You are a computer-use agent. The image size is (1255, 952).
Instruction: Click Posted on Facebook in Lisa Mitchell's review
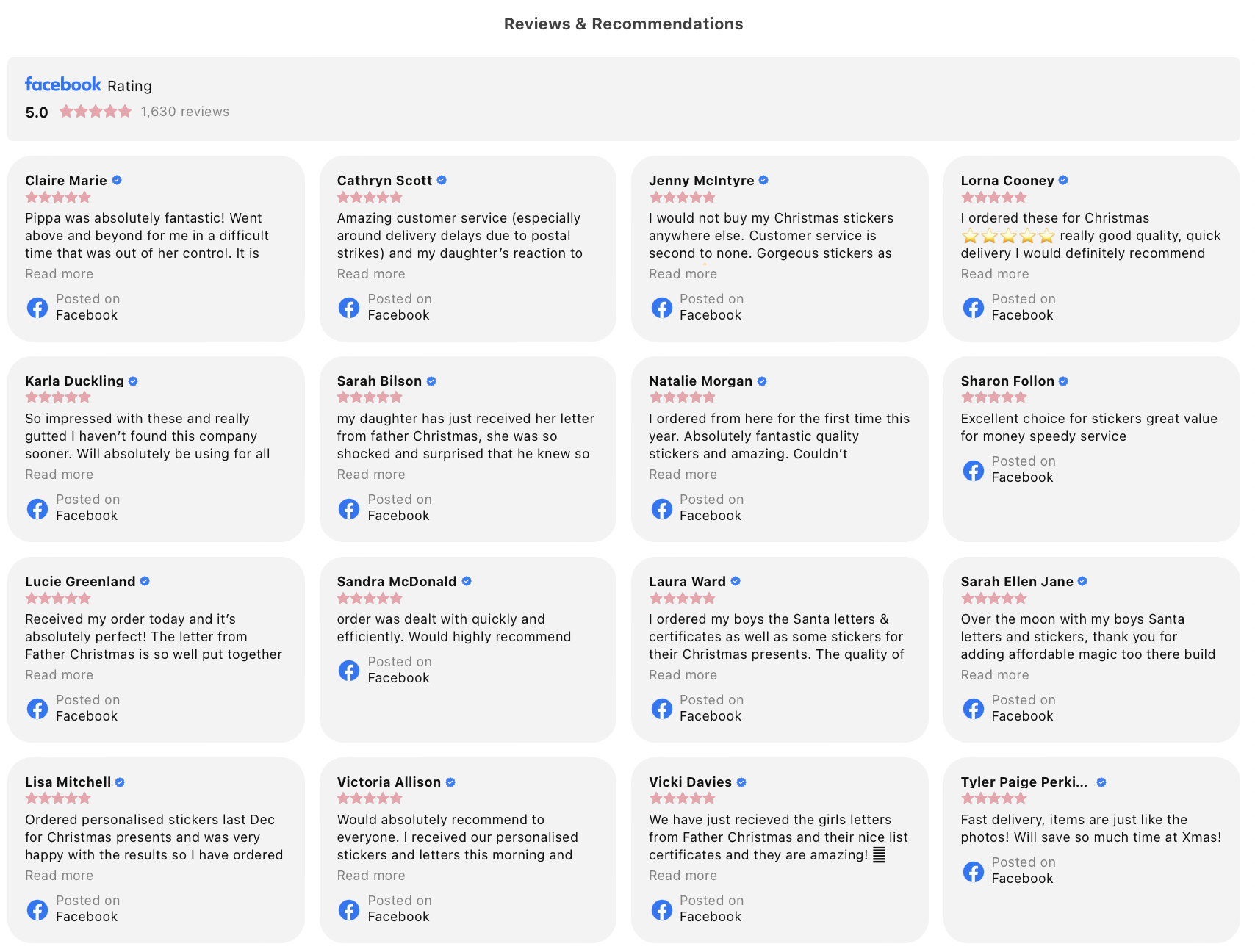(87, 909)
